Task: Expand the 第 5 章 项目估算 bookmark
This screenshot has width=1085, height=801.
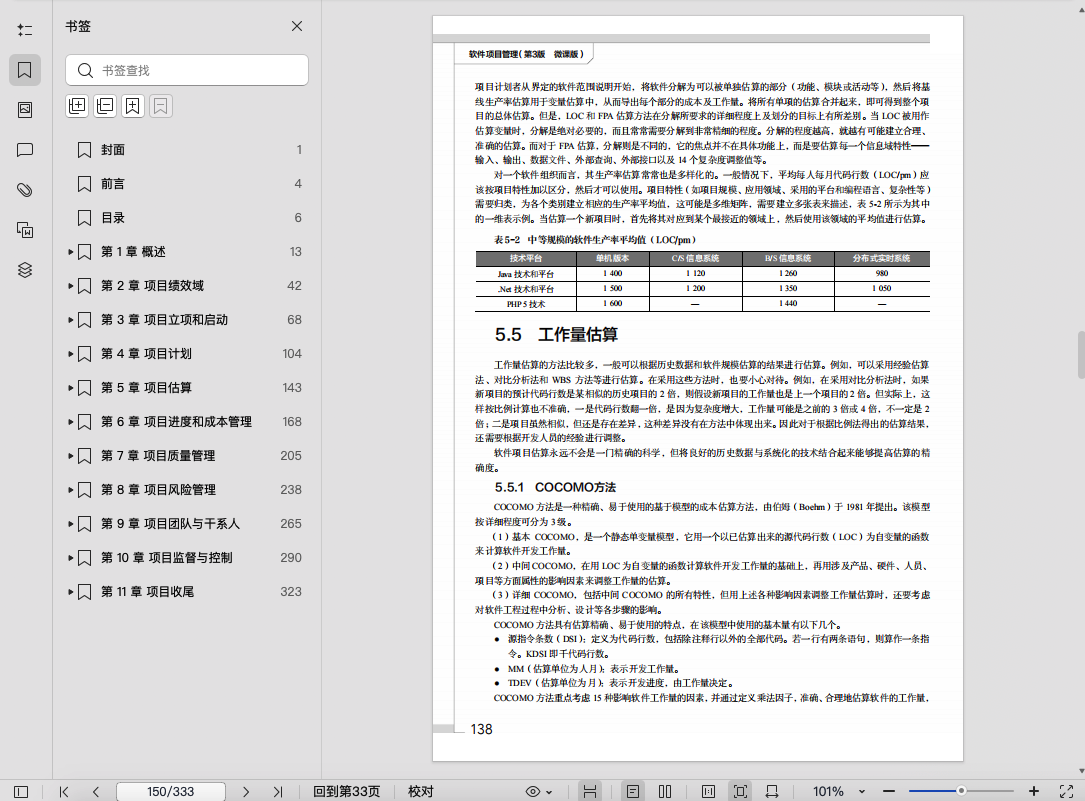Action: tap(71, 388)
